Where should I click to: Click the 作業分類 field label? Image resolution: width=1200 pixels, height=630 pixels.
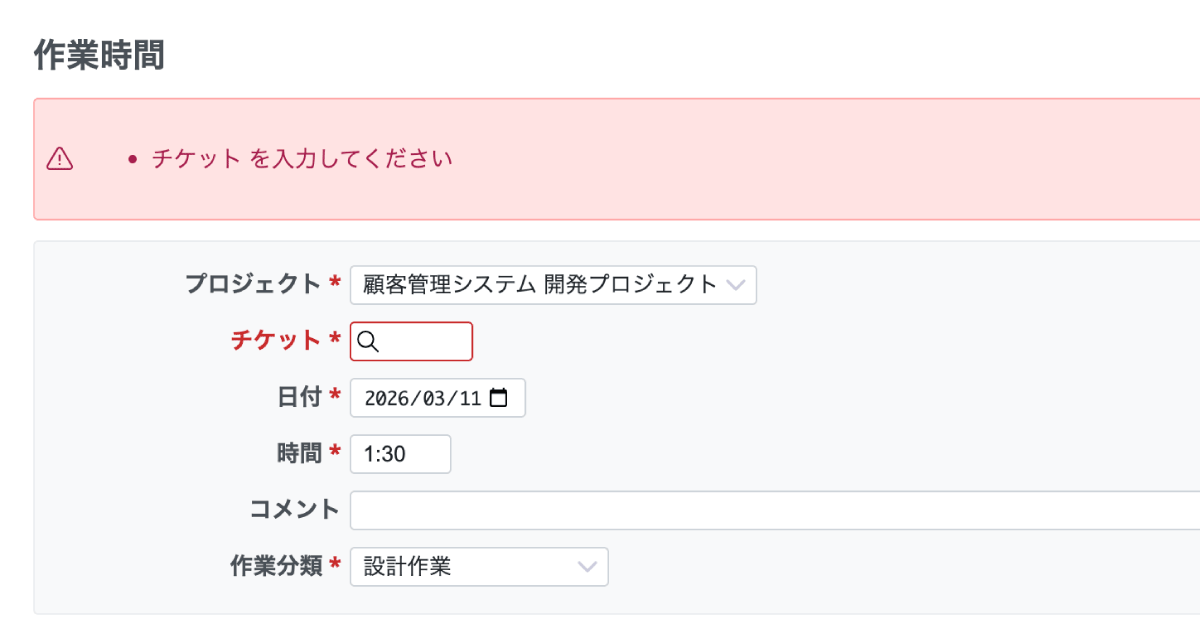pyautogui.click(x=276, y=566)
